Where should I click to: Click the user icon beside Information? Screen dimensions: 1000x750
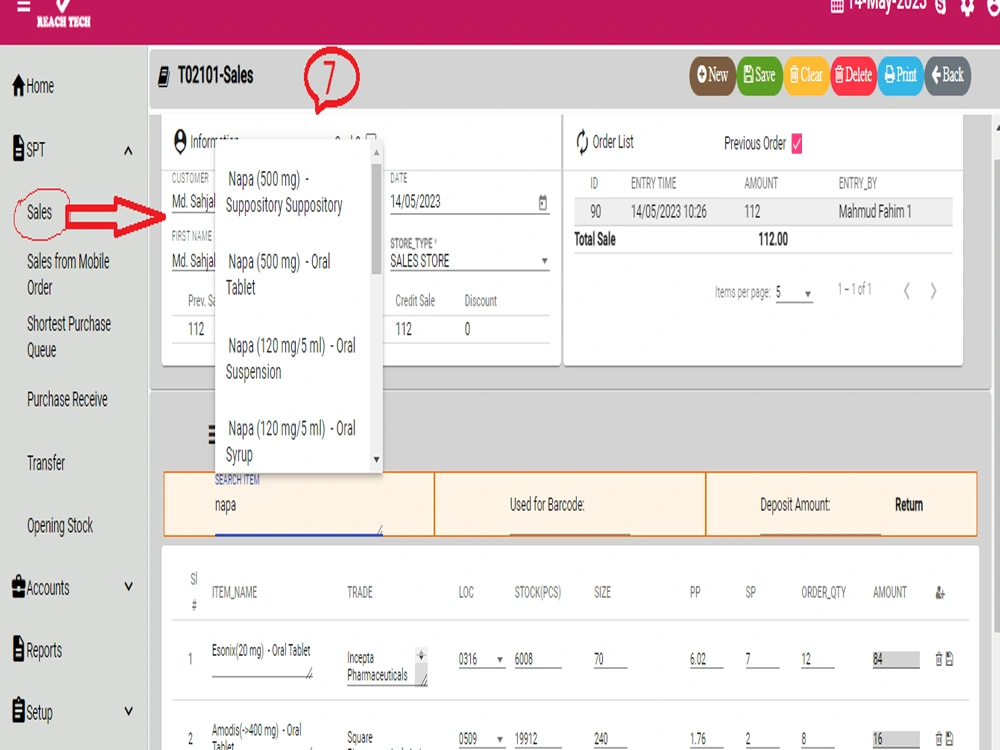[x=180, y=141]
